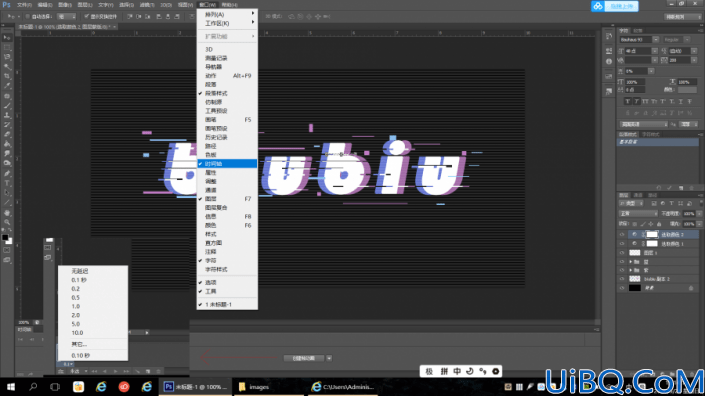Select the Move tool in toolbox
Screen dimensions: 705x396
7,38
